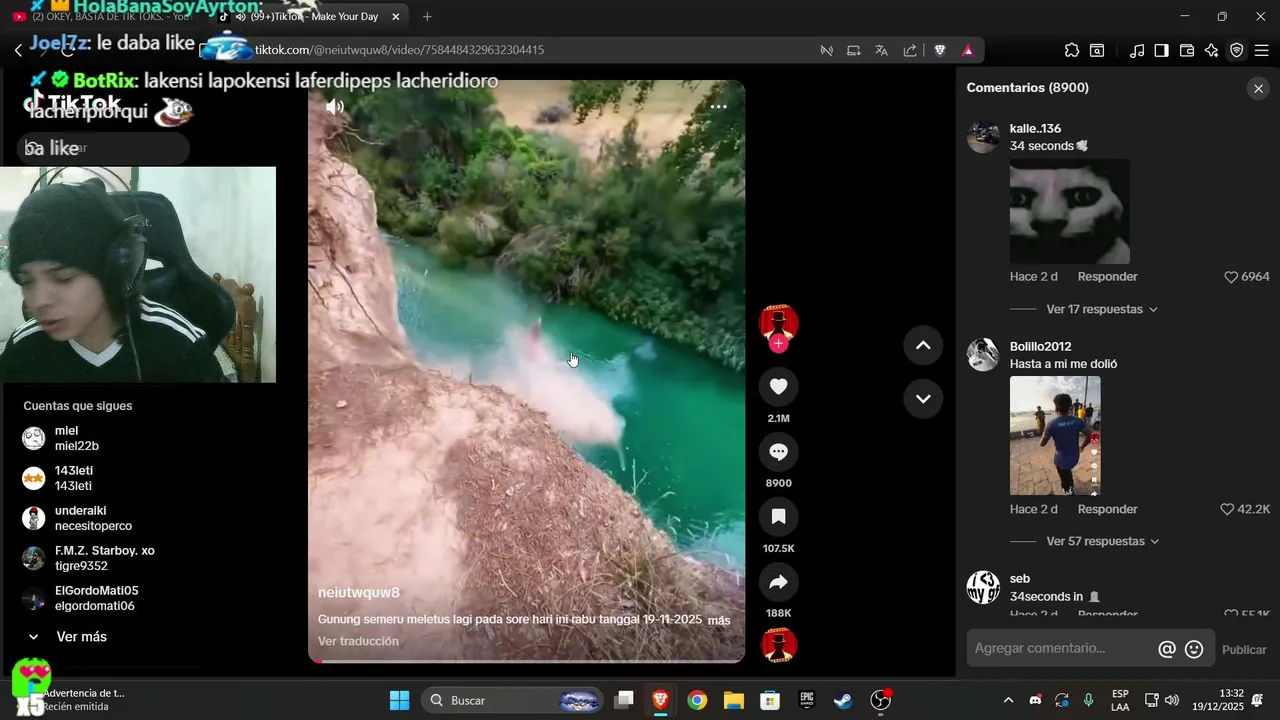Like Bolillo2012's comment heart
1280x720 pixels.
(x=1227, y=509)
